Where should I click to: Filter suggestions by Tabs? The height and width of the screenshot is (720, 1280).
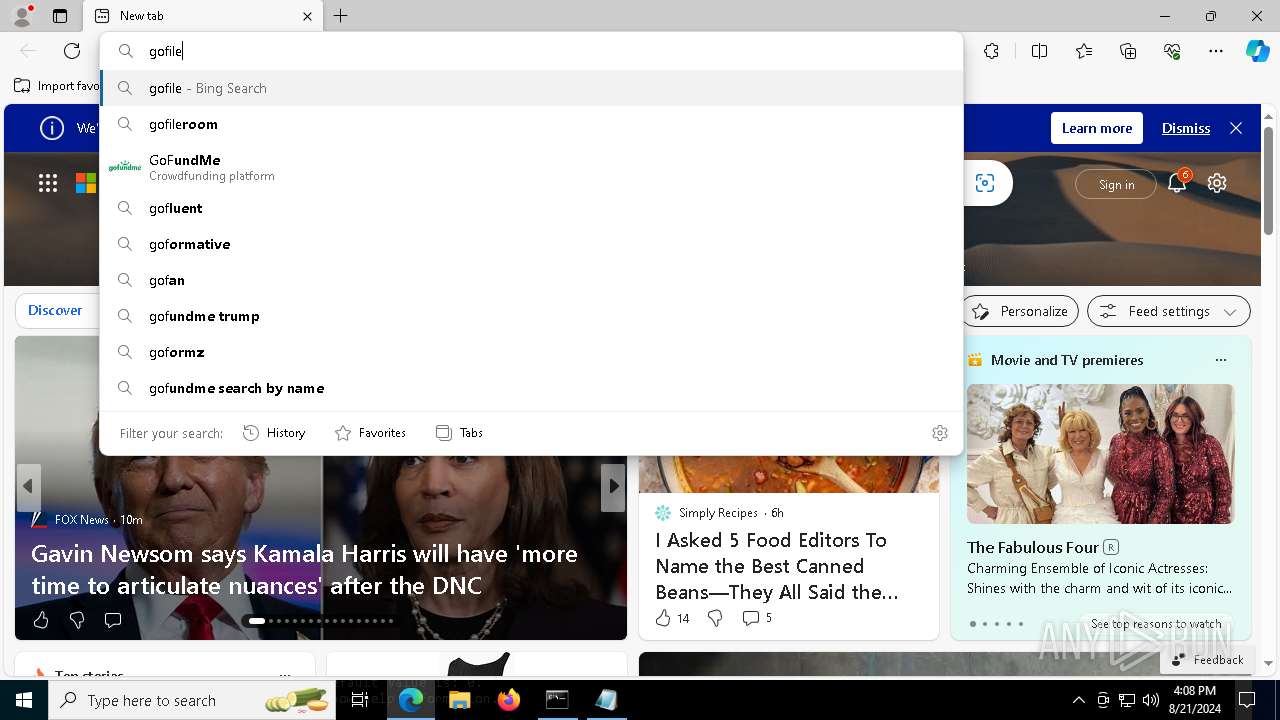pyautogui.click(x=459, y=433)
